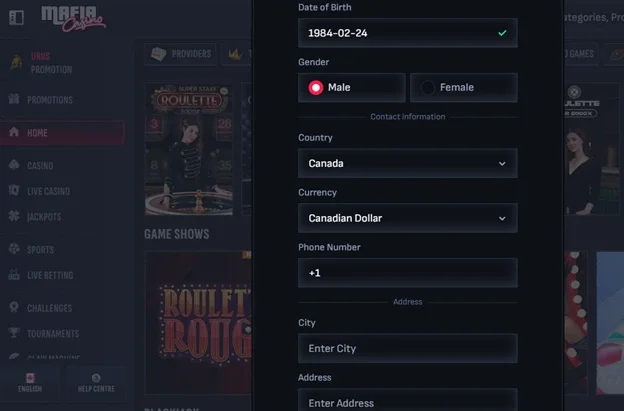The height and width of the screenshot is (411, 624).
Task: Open the Super Stake Roulette game thumbnail
Action: coord(188,148)
